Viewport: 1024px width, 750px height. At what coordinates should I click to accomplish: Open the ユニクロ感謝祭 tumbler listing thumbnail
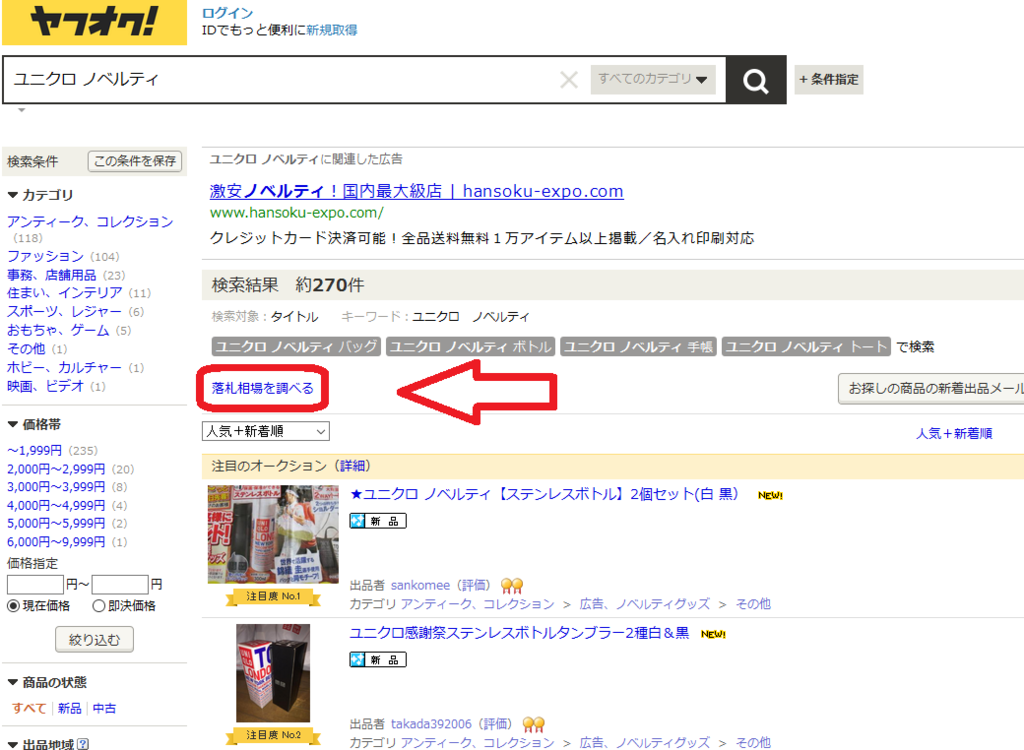tap(273, 673)
